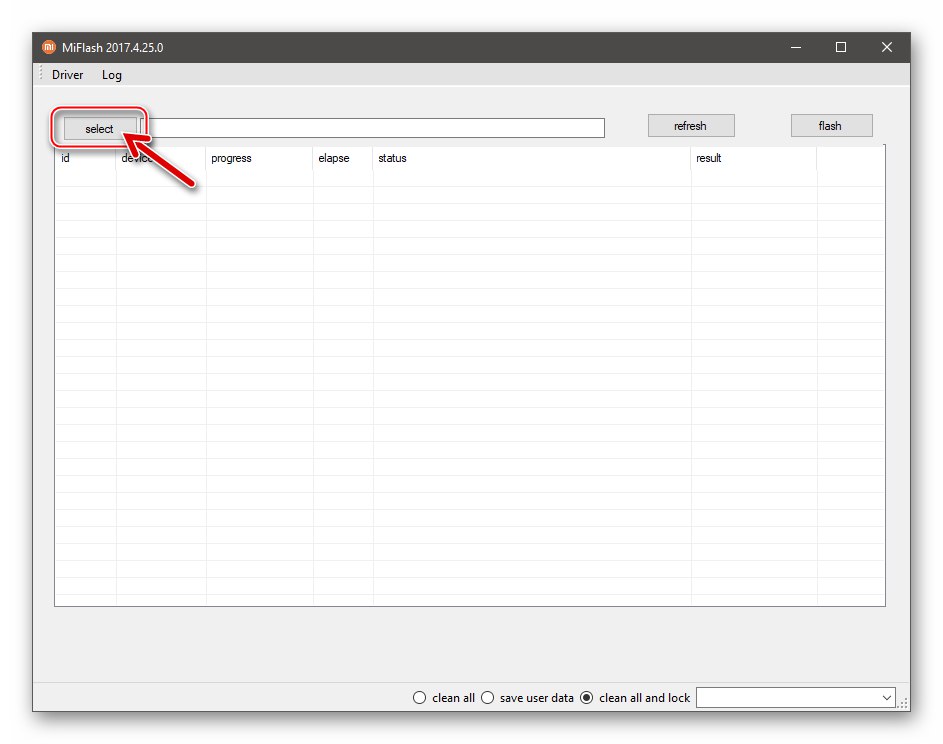Click the flash button

tap(831, 126)
